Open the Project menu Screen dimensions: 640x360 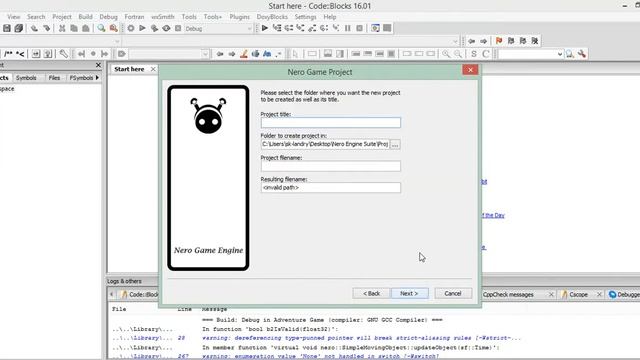62,17
